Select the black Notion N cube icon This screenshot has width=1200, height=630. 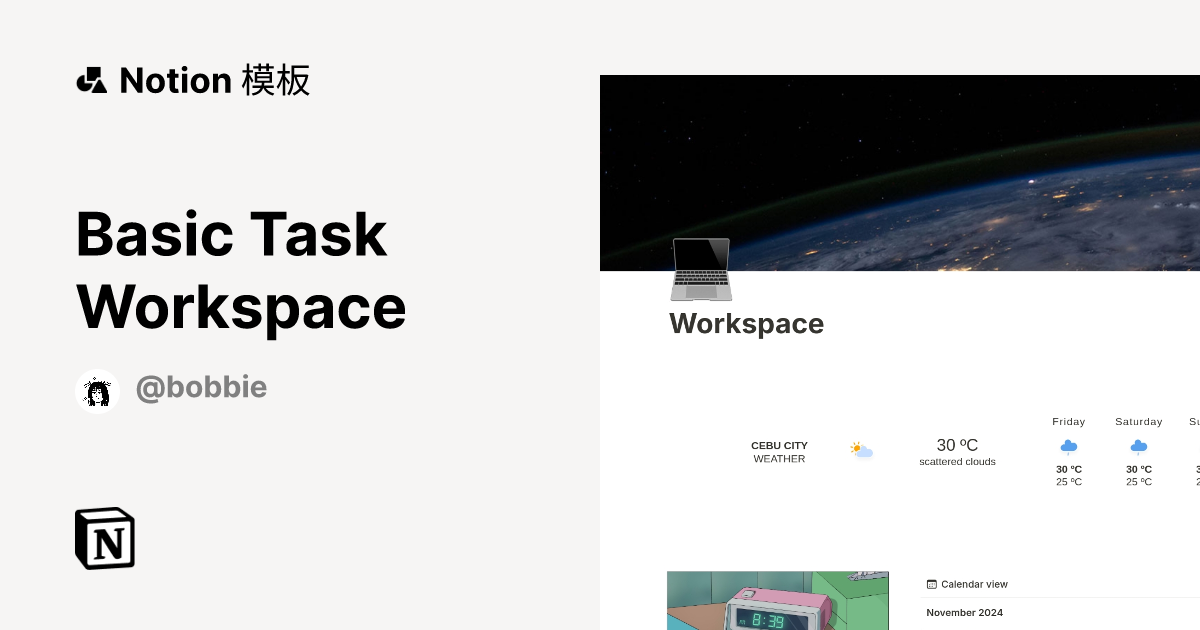(104, 538)
